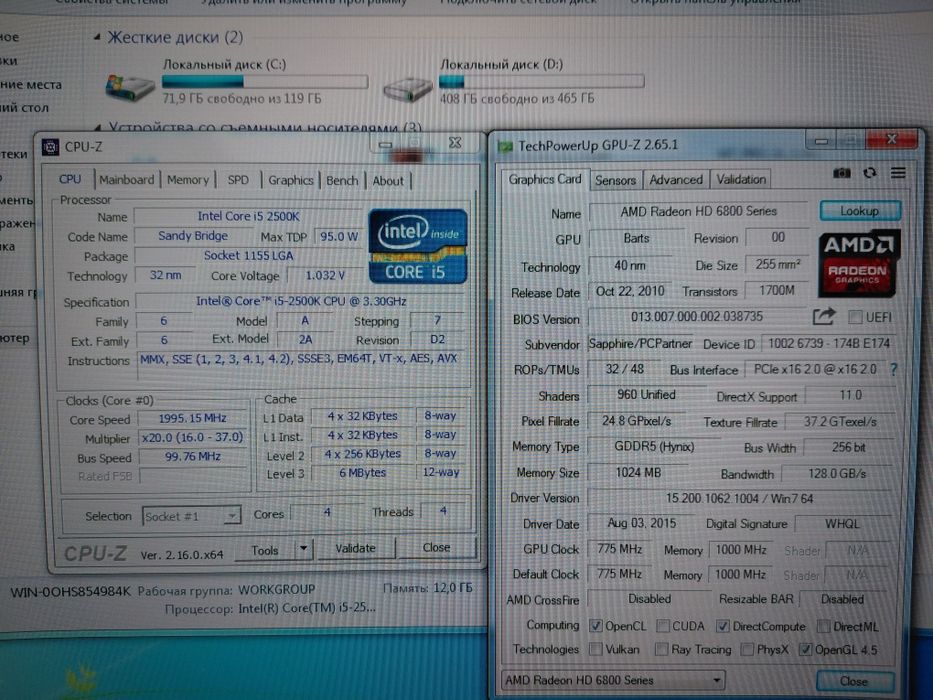Toggle the Vulkan checkbox
This screenshot has height=700, width=933.
point(595,649)
